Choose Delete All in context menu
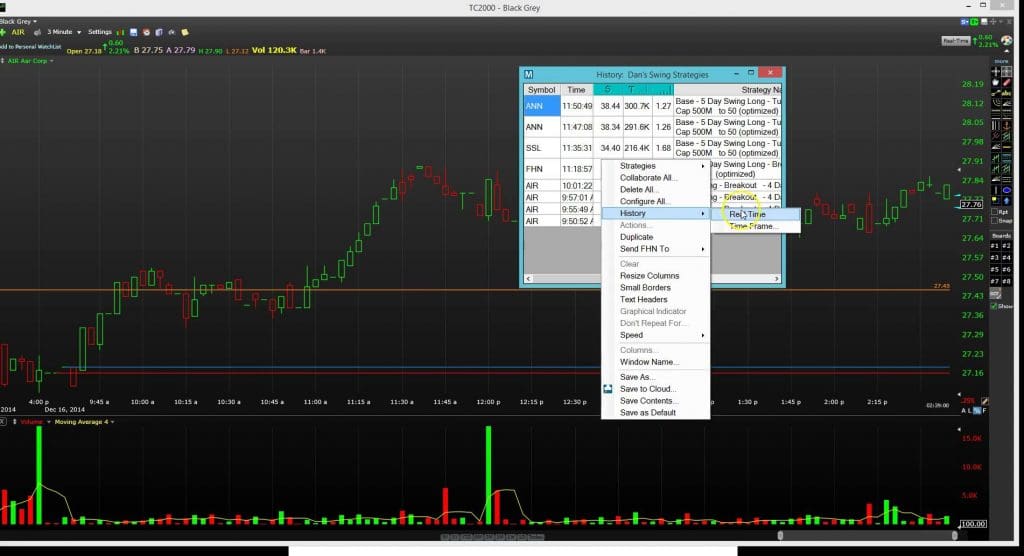 click(x=656, y=189)
